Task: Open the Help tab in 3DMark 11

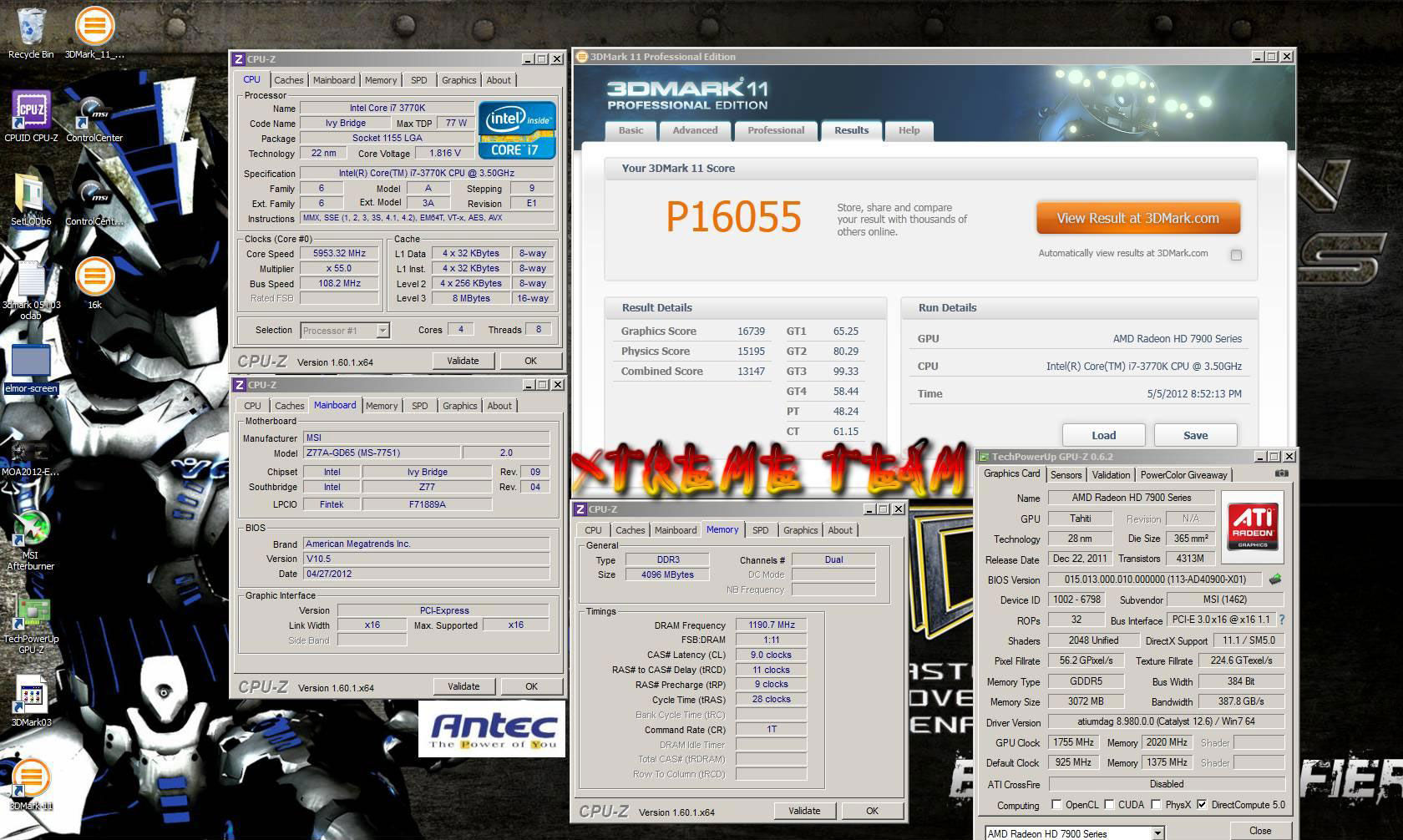Action: (x=909, y=130)
